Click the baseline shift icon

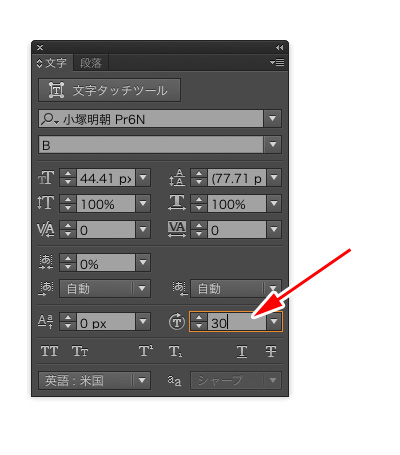tap(45, 322)
